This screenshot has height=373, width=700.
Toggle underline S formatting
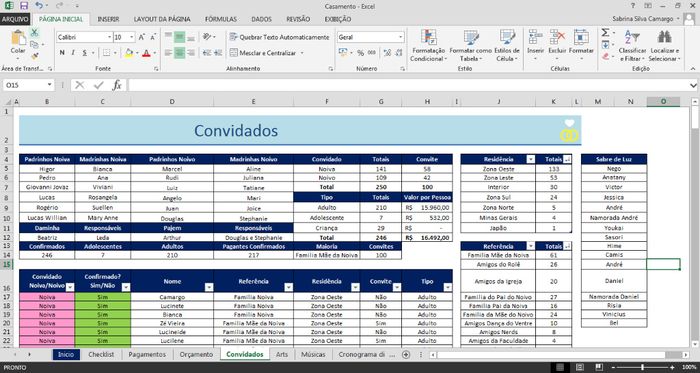point(83,53)
